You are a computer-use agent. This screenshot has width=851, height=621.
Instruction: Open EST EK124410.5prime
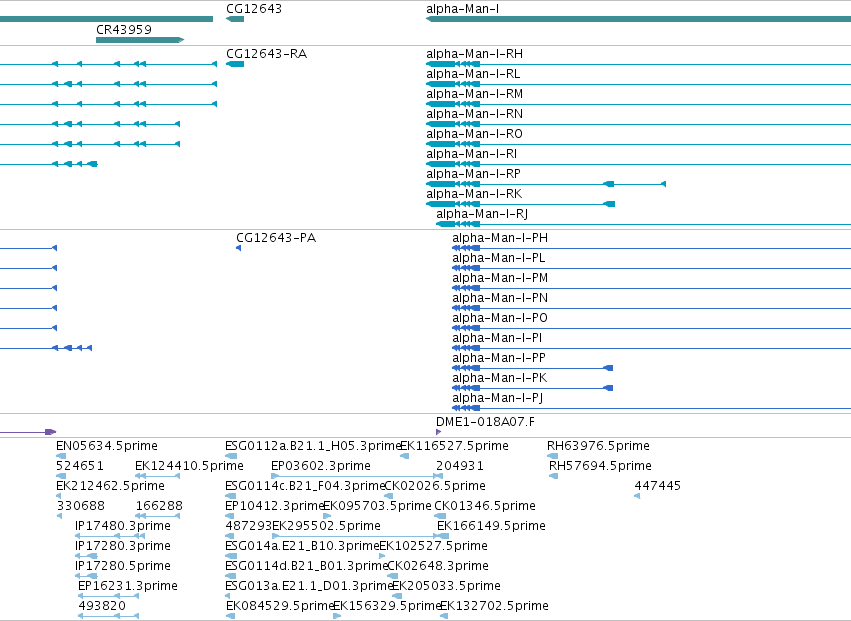(157, 476)
